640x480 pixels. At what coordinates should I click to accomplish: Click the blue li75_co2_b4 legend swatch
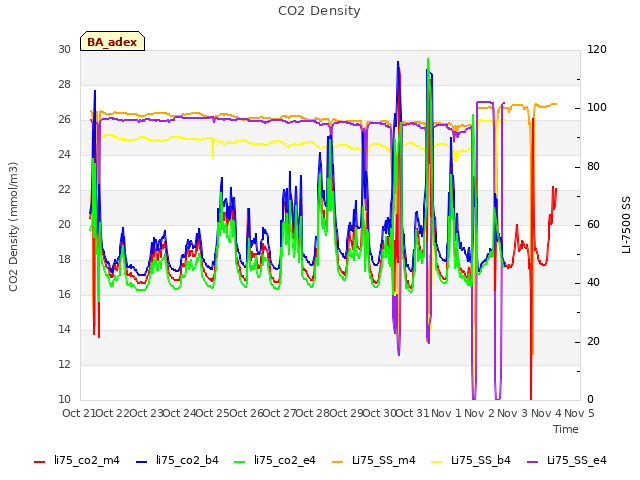(x=142, y=462)
